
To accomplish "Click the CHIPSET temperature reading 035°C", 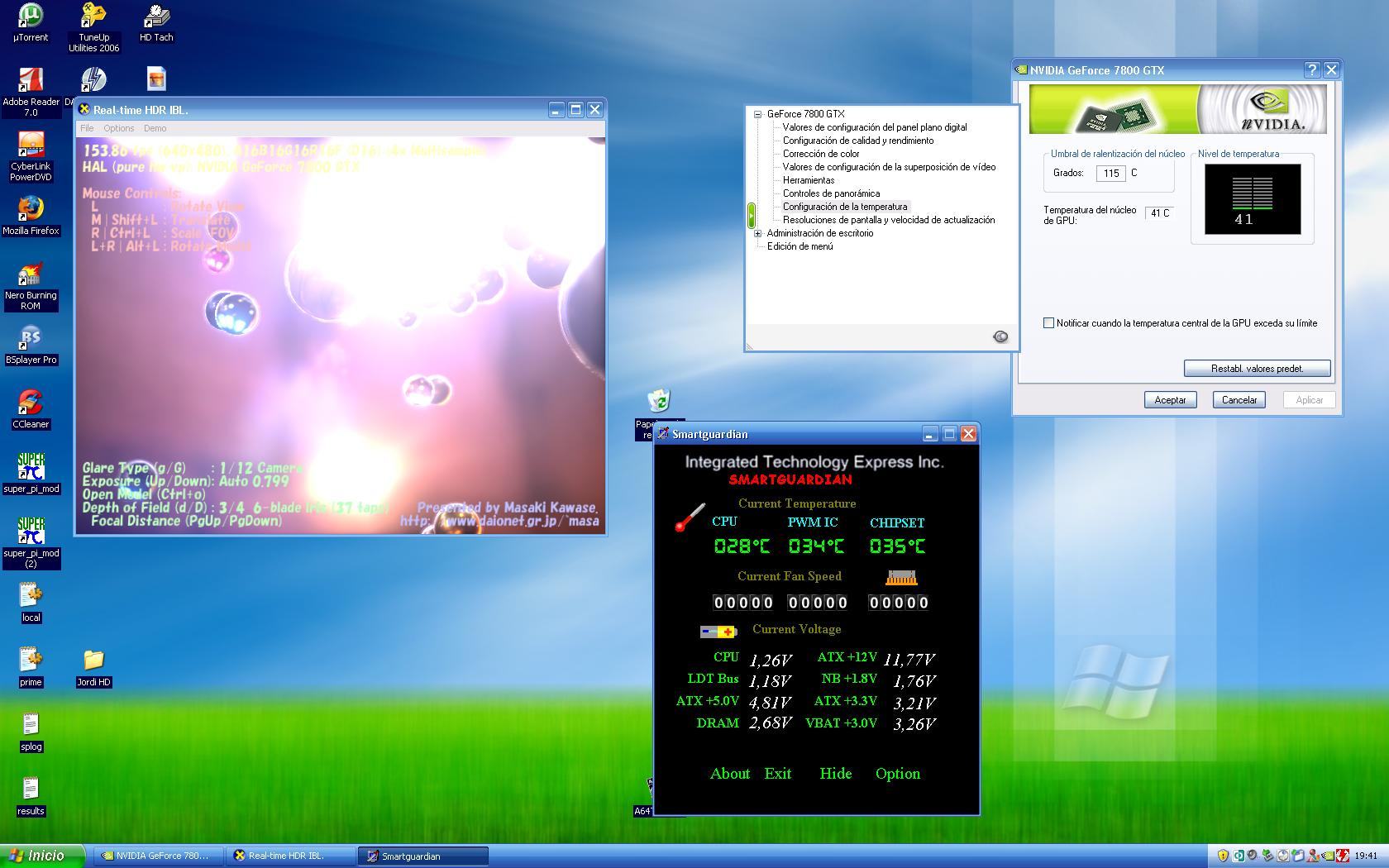I will (897, 546).
